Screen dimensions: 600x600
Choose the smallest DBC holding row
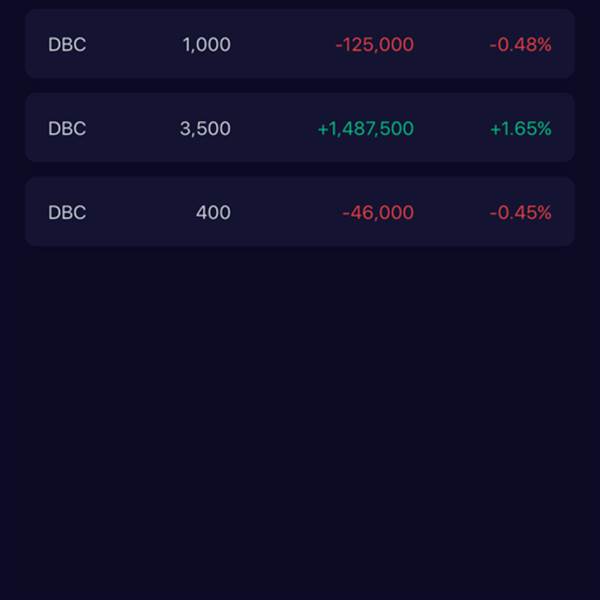click(x=300, y=212)
